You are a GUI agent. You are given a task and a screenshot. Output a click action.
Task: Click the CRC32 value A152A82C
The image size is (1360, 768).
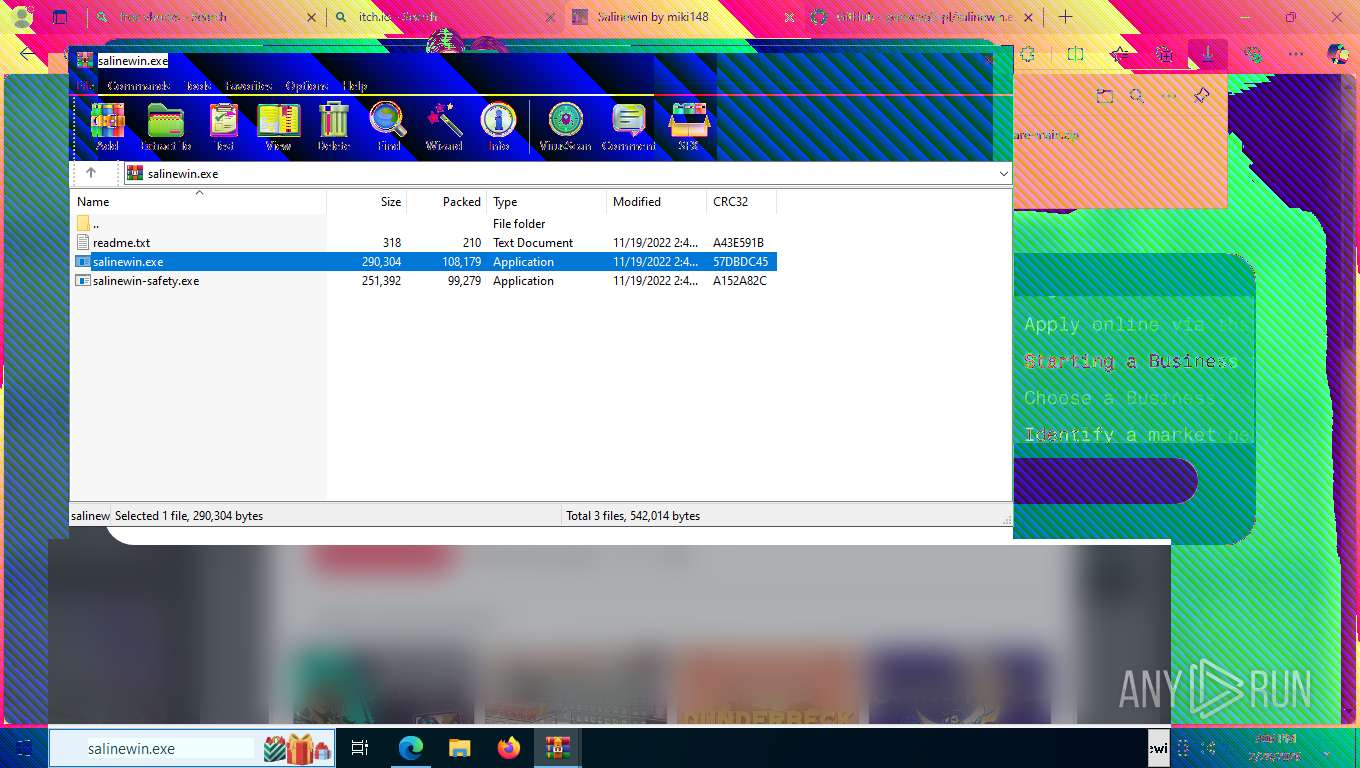[x=740, y=281]
